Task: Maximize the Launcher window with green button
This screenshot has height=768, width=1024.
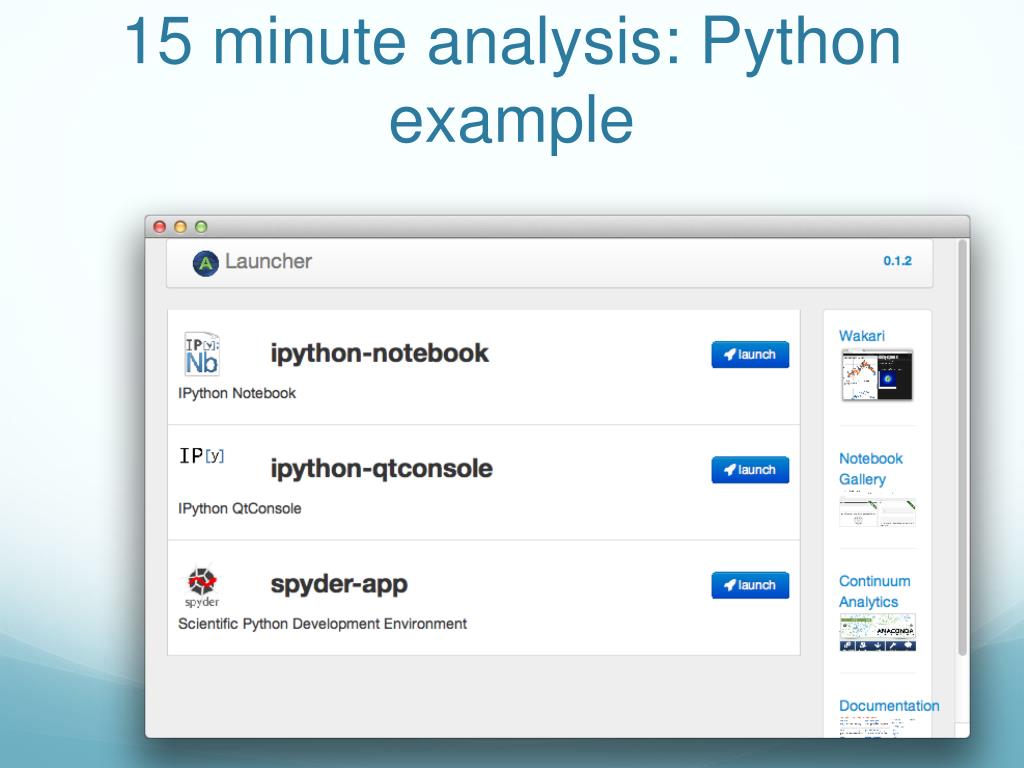Action: tap(201, 227)
